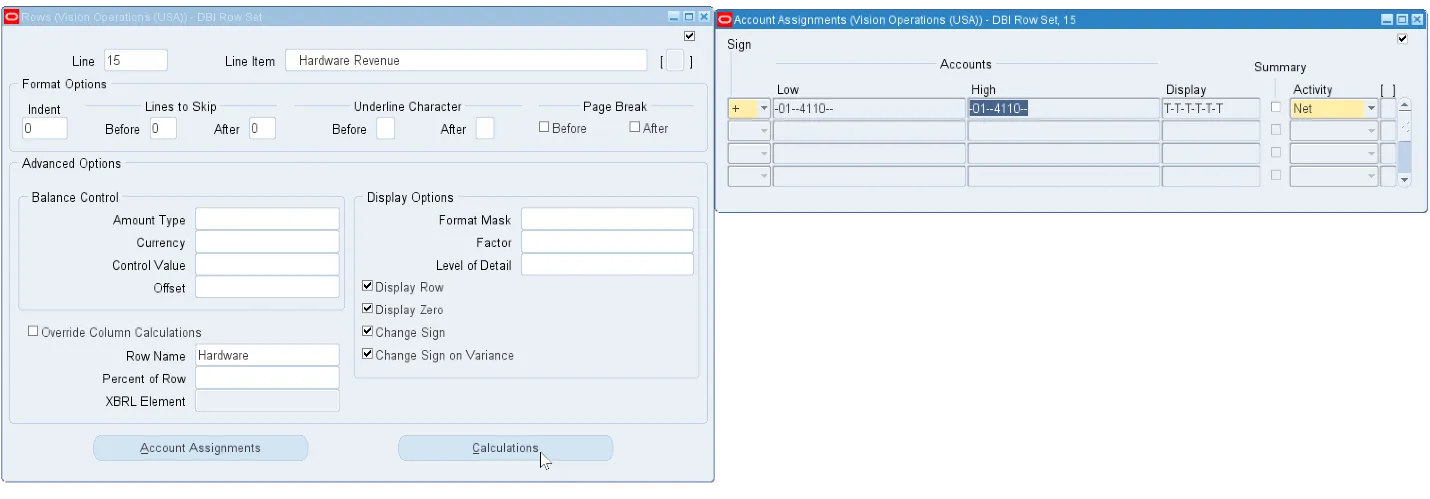Uncheck the Display Row option
Viewport: 1430px width, 499px height.
367,286
